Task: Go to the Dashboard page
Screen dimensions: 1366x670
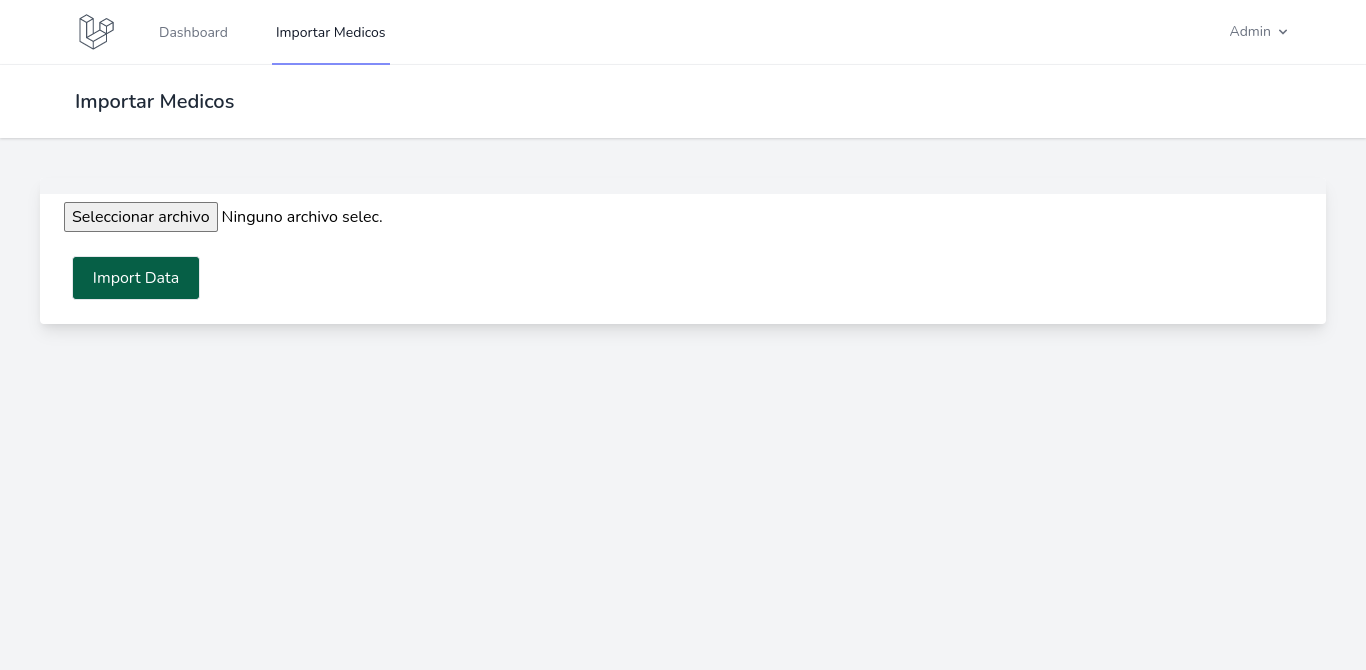Action: 193,32
